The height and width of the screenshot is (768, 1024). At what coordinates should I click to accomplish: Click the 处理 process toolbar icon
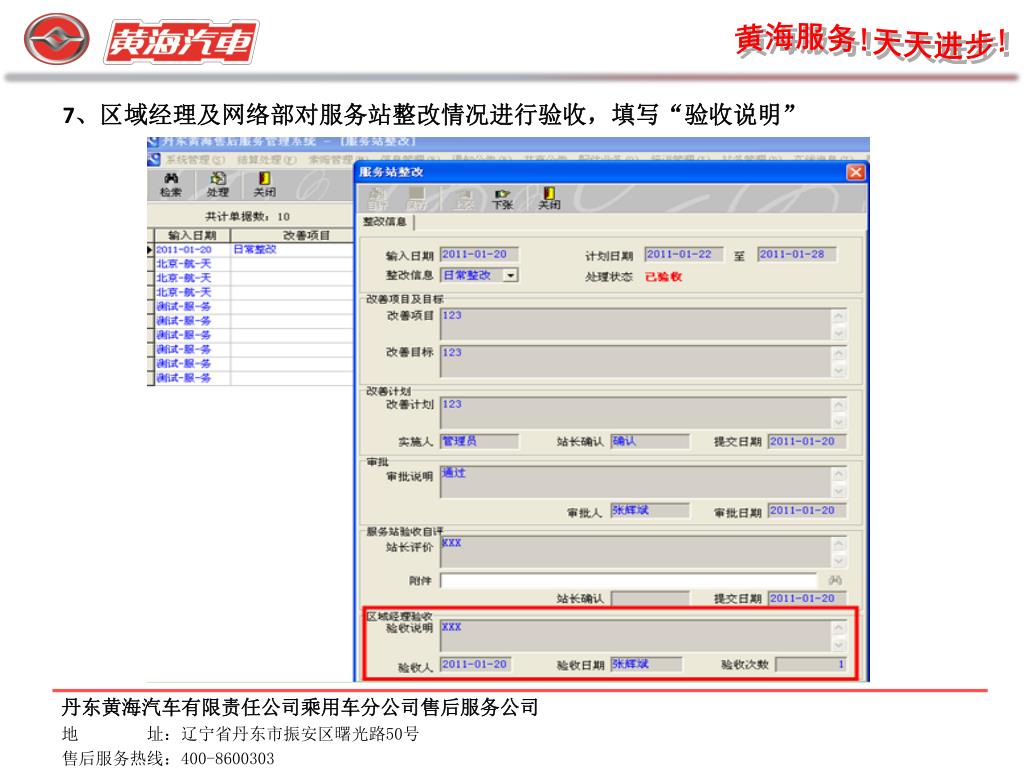(x=217, y=185)
